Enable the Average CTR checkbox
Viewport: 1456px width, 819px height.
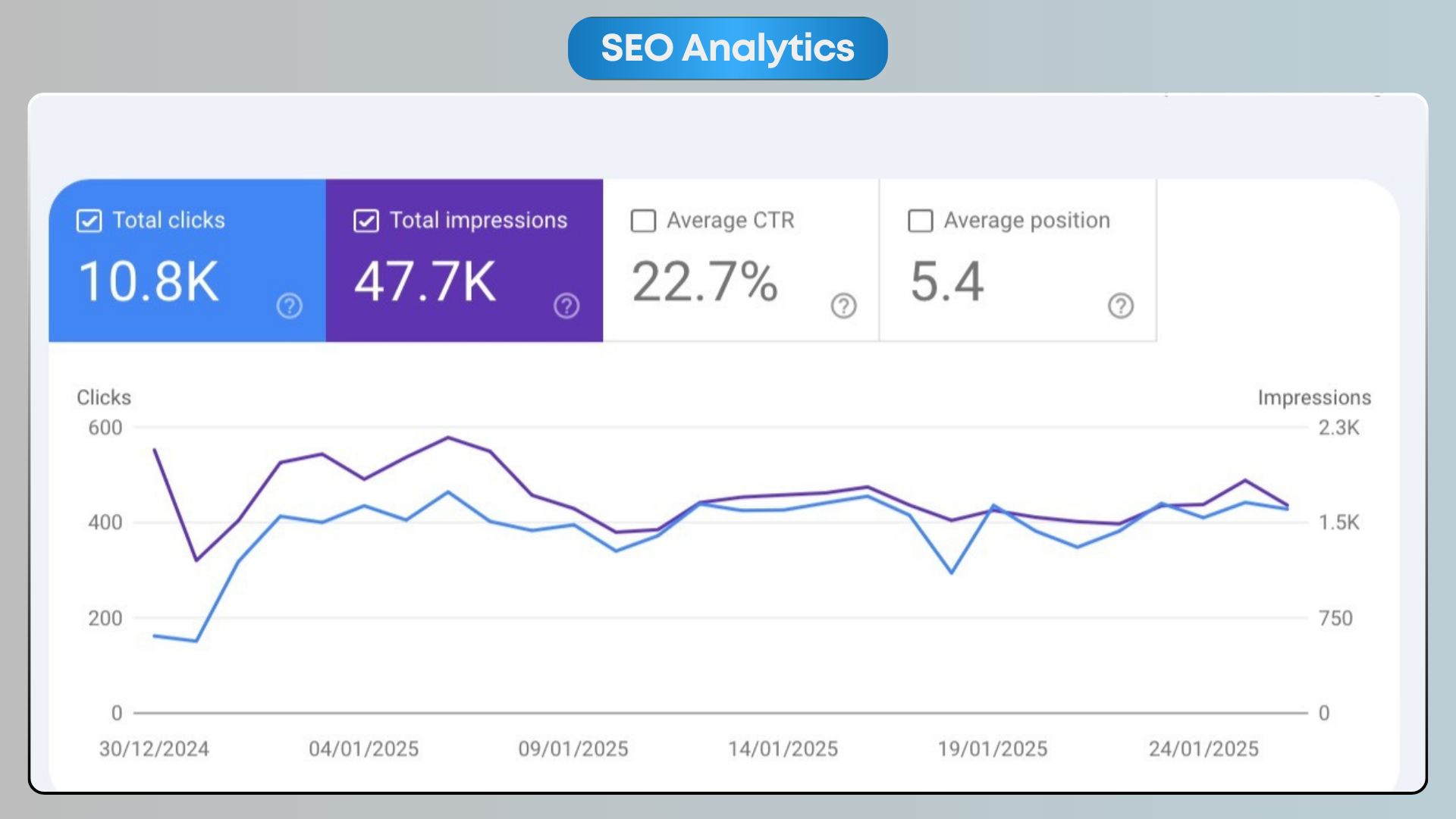(x=643, y=221)
